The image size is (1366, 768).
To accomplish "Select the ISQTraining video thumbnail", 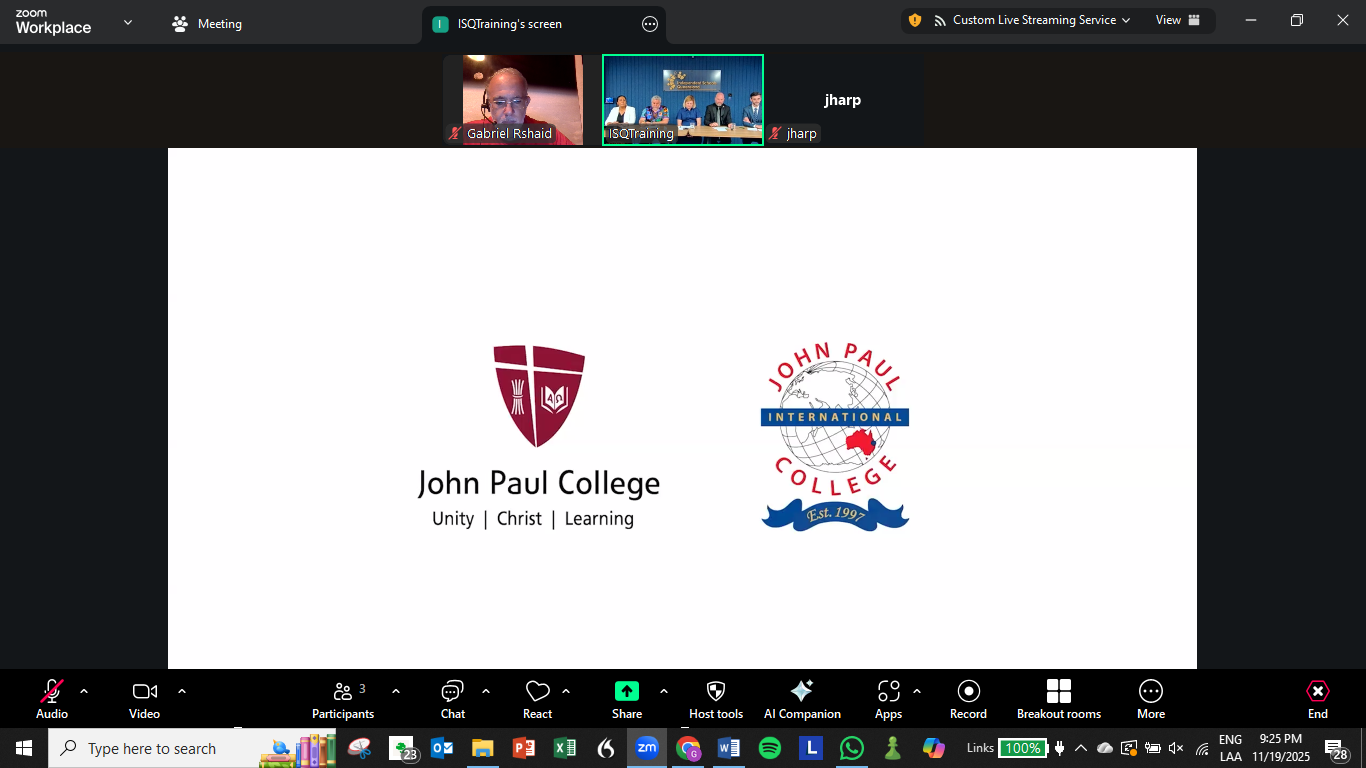I will tap(683, 100).
